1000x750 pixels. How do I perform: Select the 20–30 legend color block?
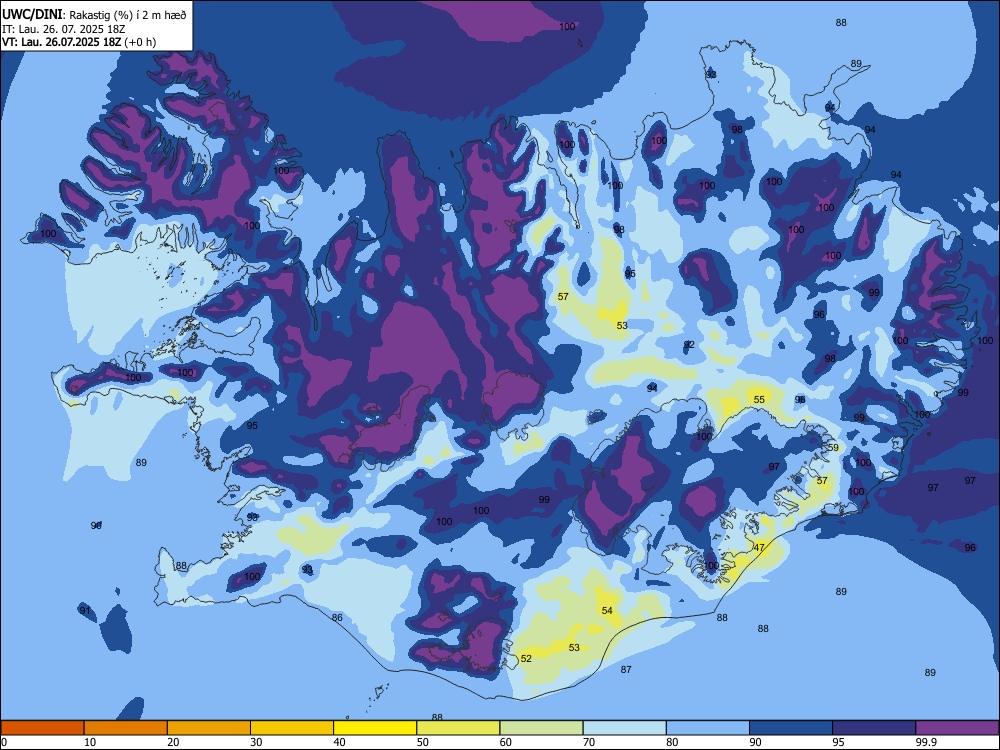[x=209, y=728]
